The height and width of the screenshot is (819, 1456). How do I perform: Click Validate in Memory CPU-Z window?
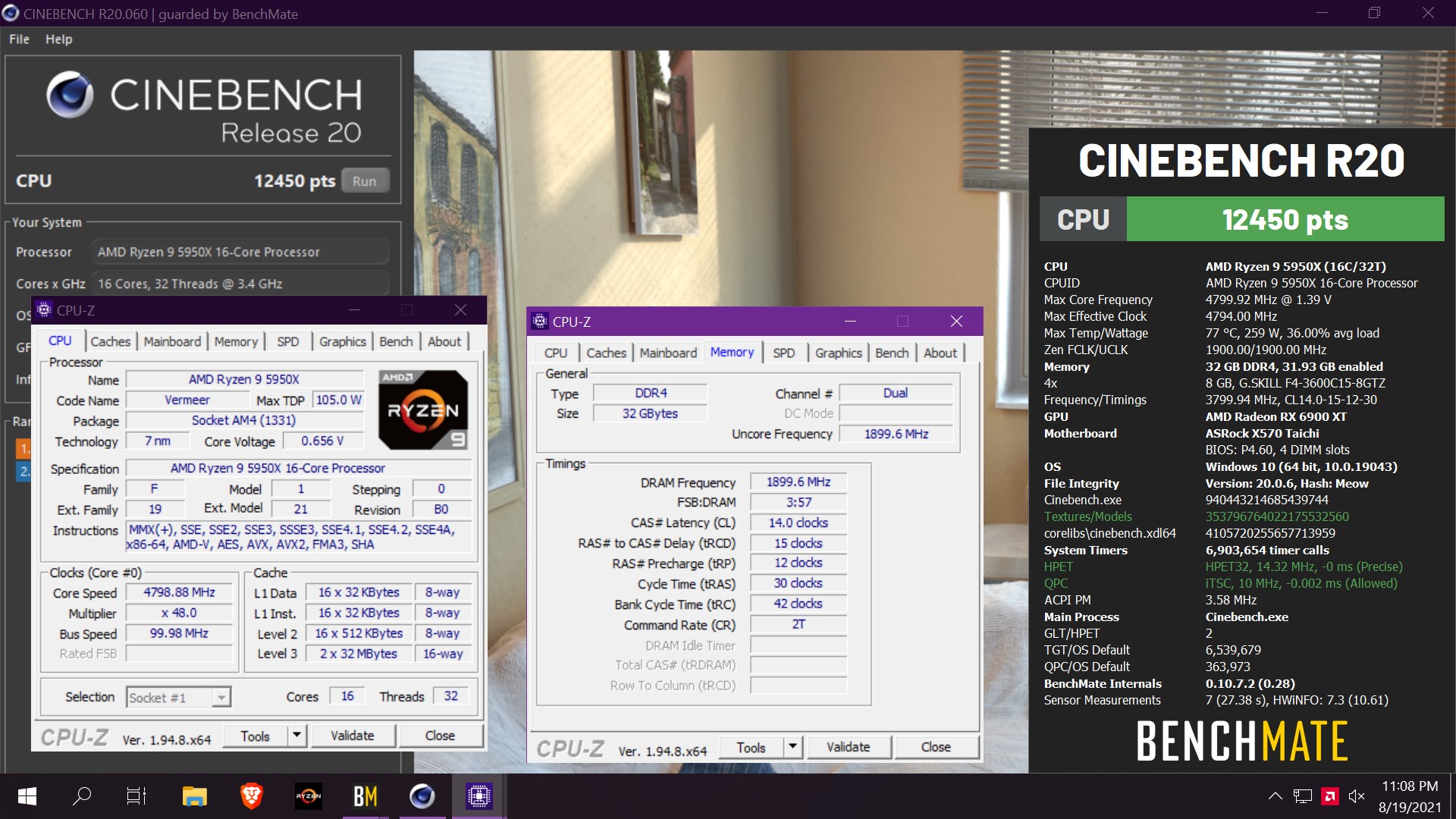[849, 747]
